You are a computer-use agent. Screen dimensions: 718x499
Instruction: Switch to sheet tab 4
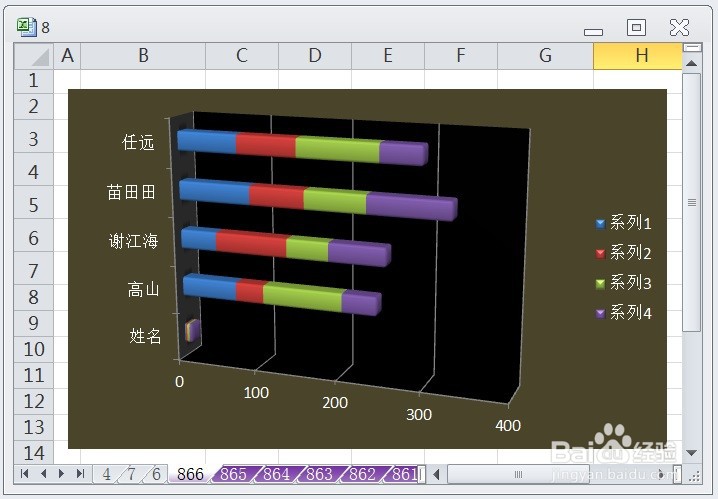coord(106,474)
